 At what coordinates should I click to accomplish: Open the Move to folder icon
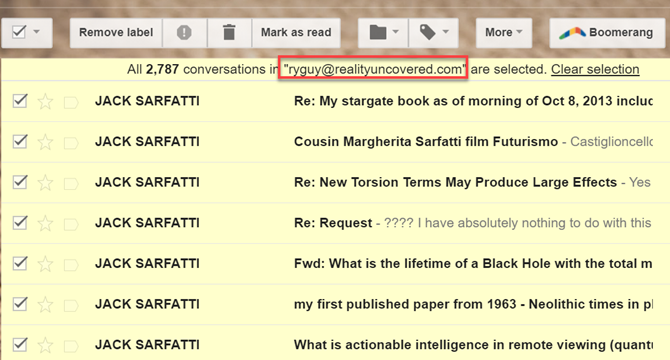(378, 32)
